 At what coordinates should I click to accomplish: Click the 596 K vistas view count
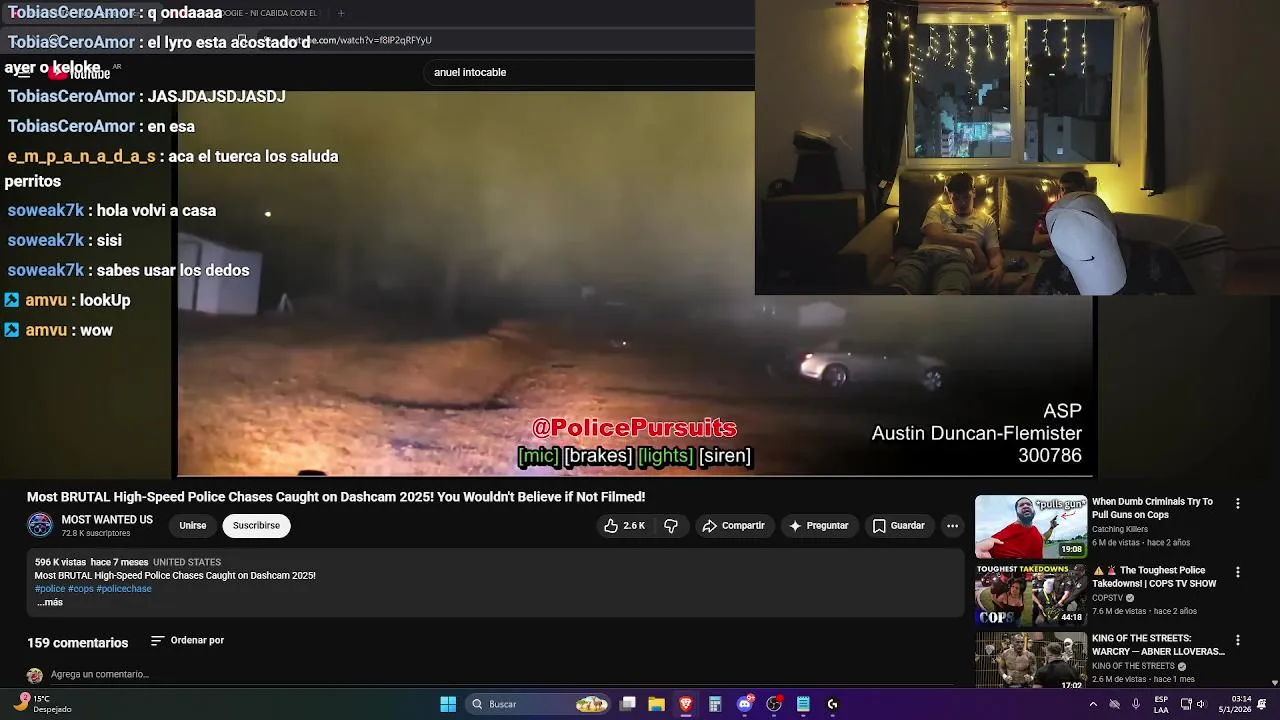click(x=60, y=563)
